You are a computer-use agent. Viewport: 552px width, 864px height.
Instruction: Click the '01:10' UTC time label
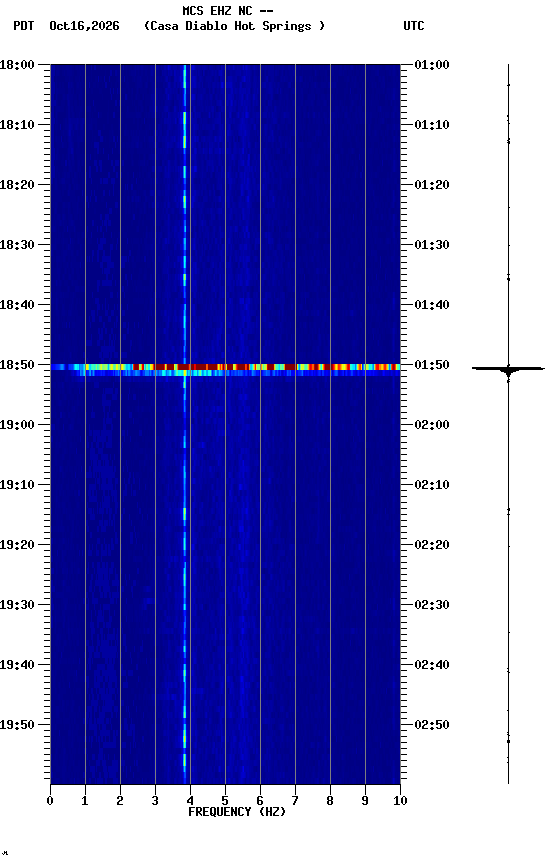(432, 125)
